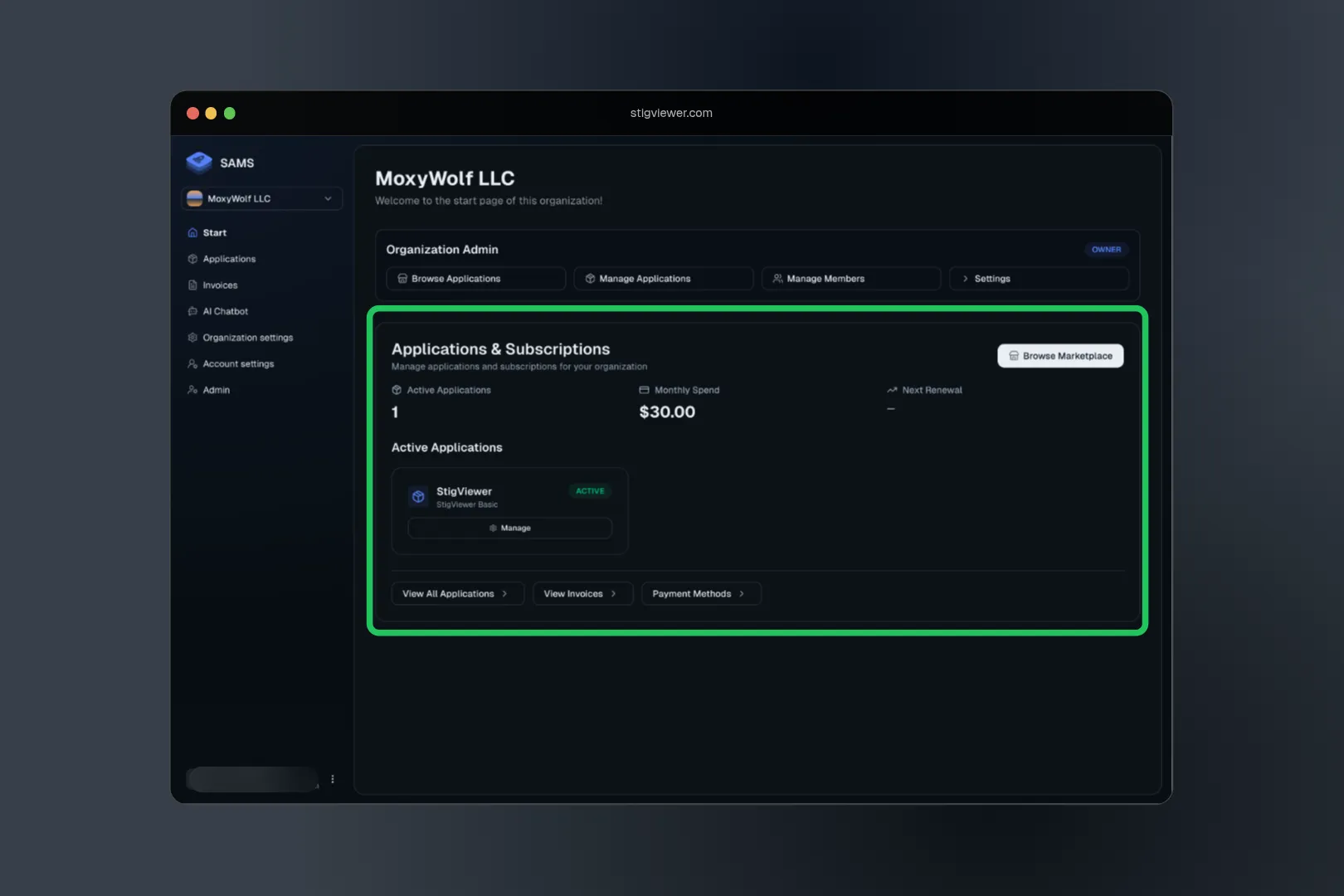Open Manage Members

coord(850,279)
